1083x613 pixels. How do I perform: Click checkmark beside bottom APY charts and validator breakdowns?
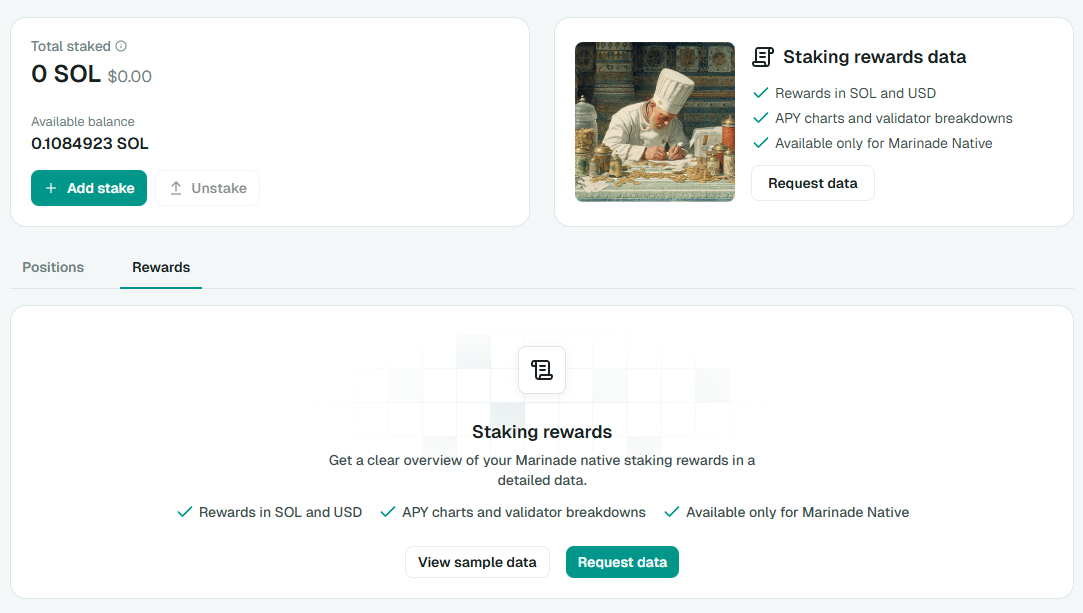tap(387, 512)
